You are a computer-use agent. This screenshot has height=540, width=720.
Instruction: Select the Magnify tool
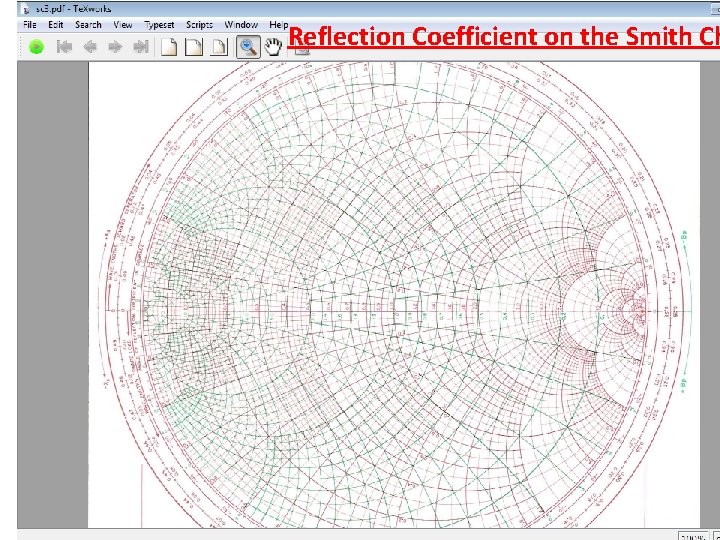pos(248,47)
